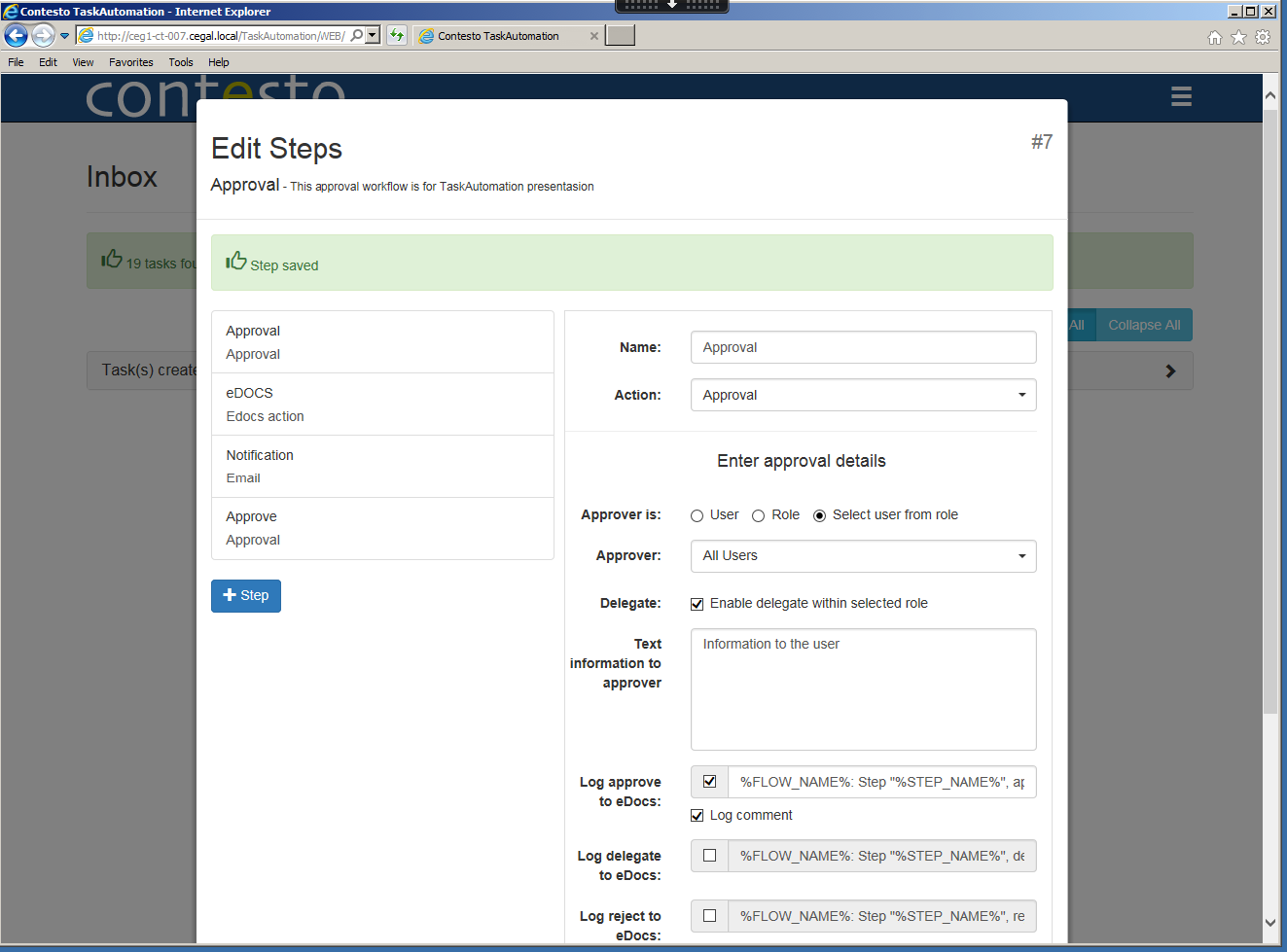The image size is (1287, 952).
Task: Open the Tools menu
Action: [181, 62]
